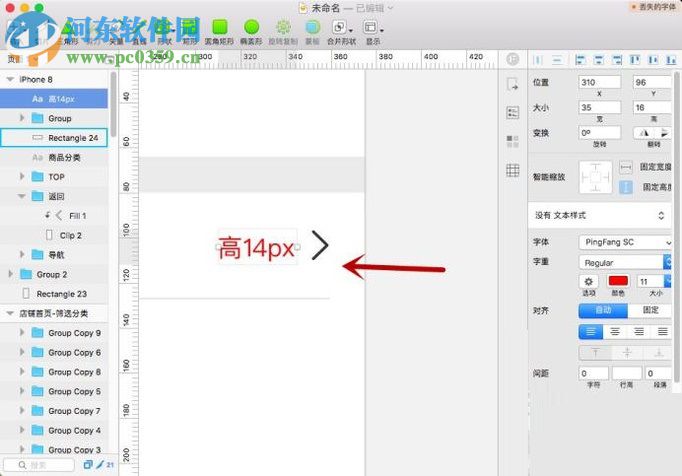Image resolution: width=682 pixels, height=476 pixels.
Task: Align layers to right edge
Action: click(x=617, y=60)
